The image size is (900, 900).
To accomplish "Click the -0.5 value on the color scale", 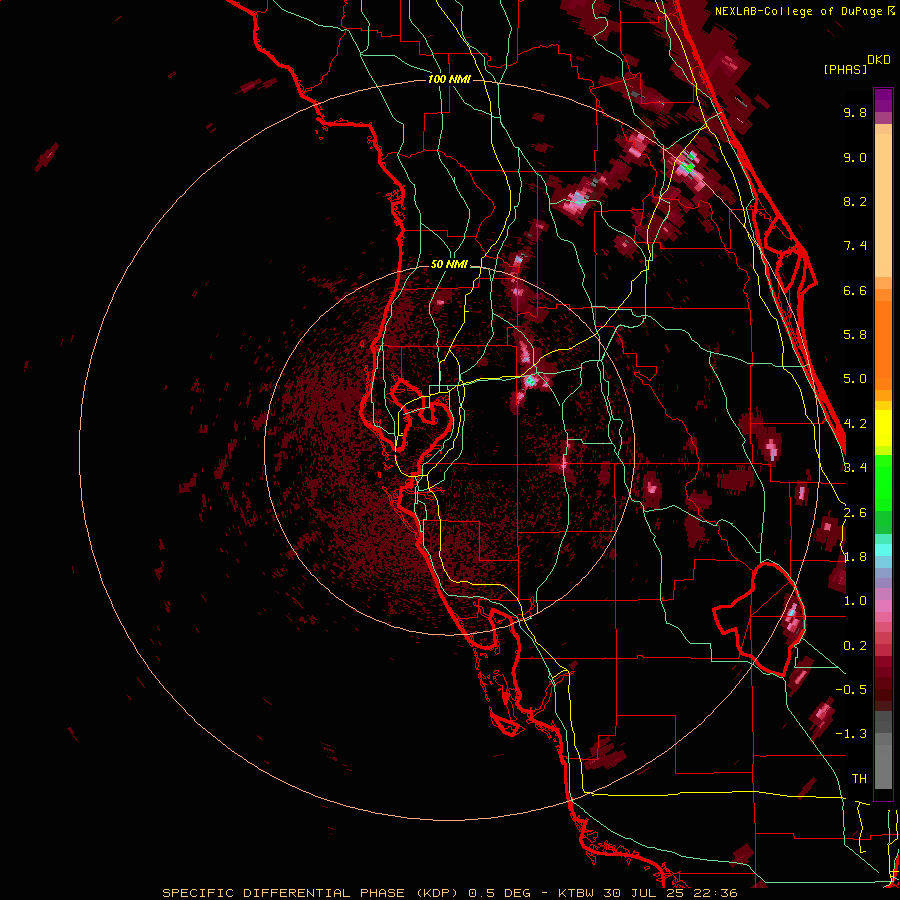I will (851, 690).
